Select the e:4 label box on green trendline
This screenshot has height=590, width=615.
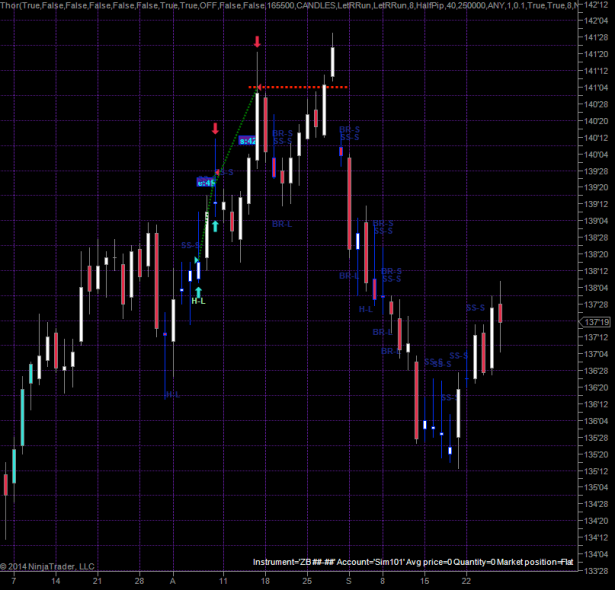point(206,182)
